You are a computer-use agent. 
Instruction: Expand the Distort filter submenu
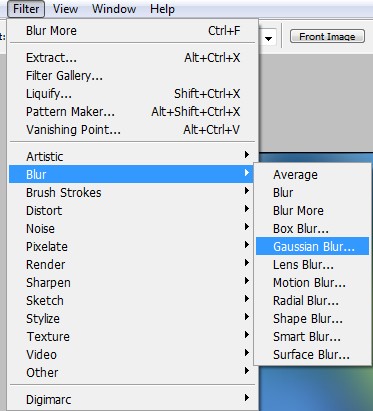[131, 210]
